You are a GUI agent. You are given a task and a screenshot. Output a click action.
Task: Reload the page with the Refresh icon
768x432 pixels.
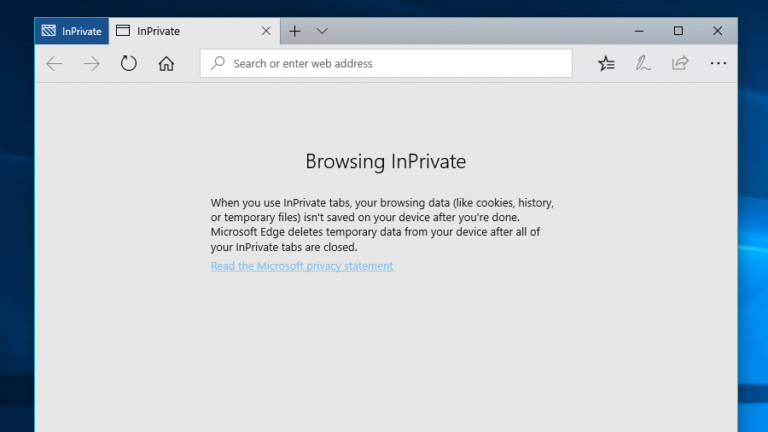(129, 63)
